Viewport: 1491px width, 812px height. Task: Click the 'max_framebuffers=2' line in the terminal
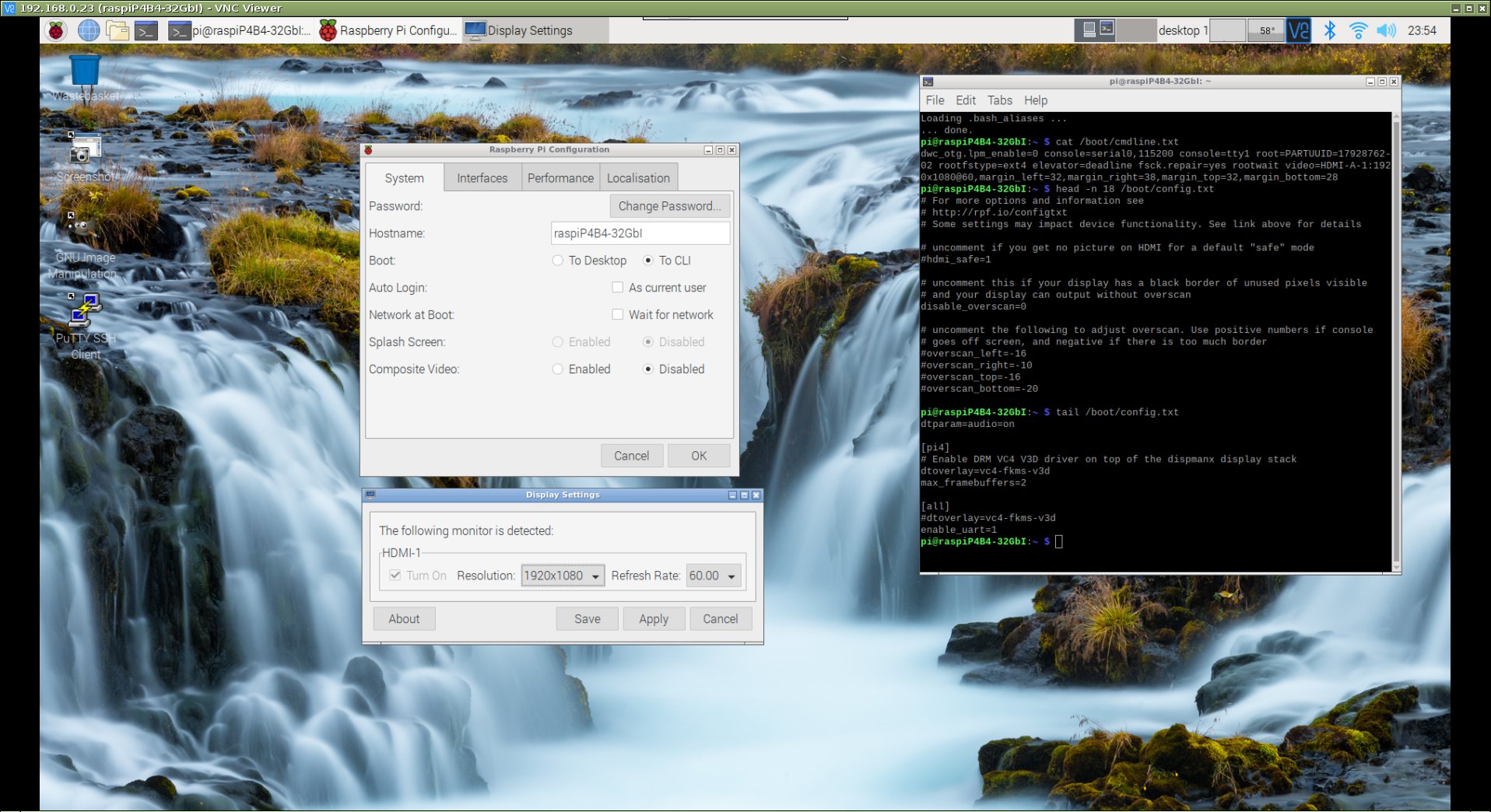[x=974, y=483]
